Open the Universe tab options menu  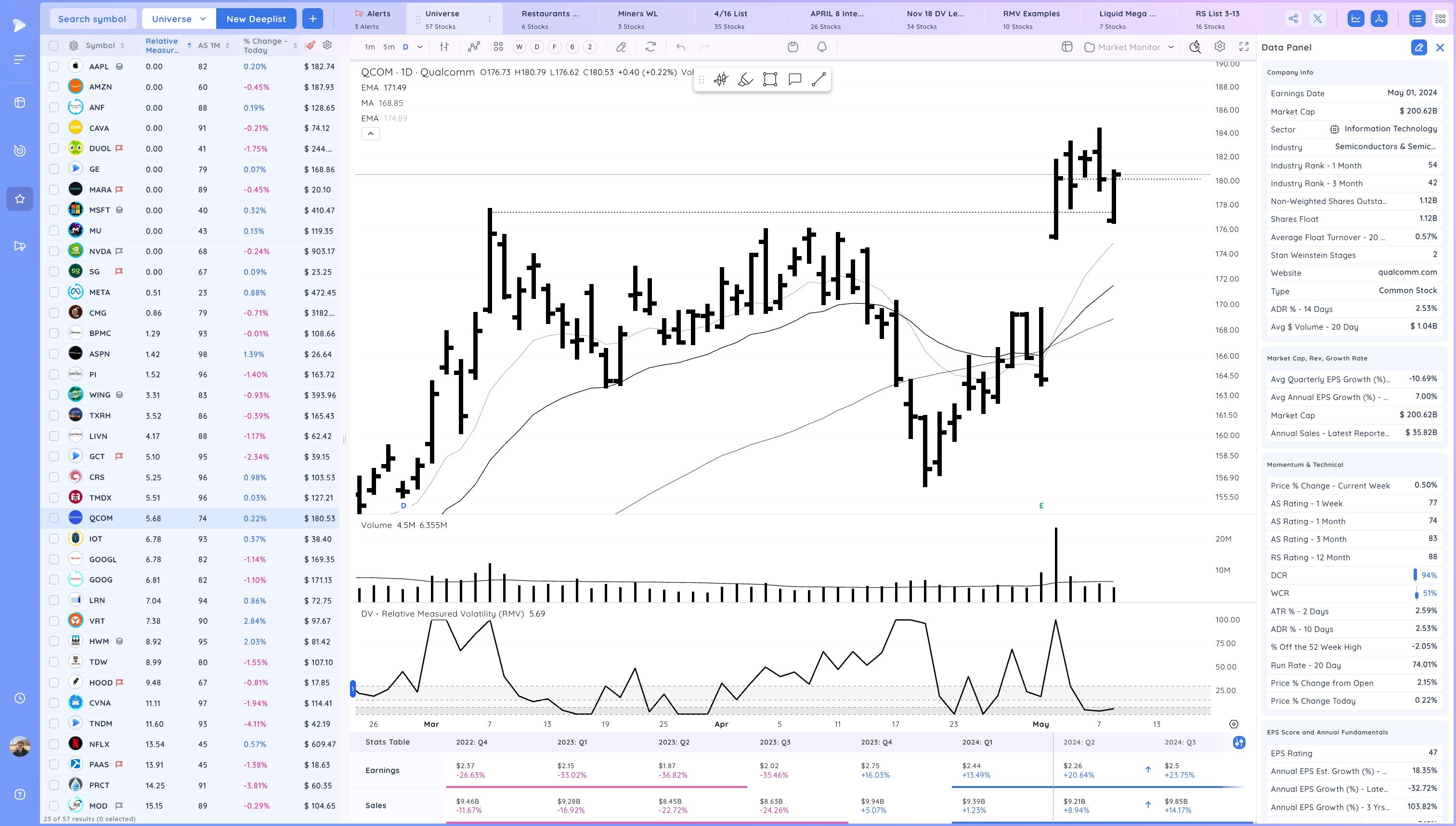pos(490,19)
